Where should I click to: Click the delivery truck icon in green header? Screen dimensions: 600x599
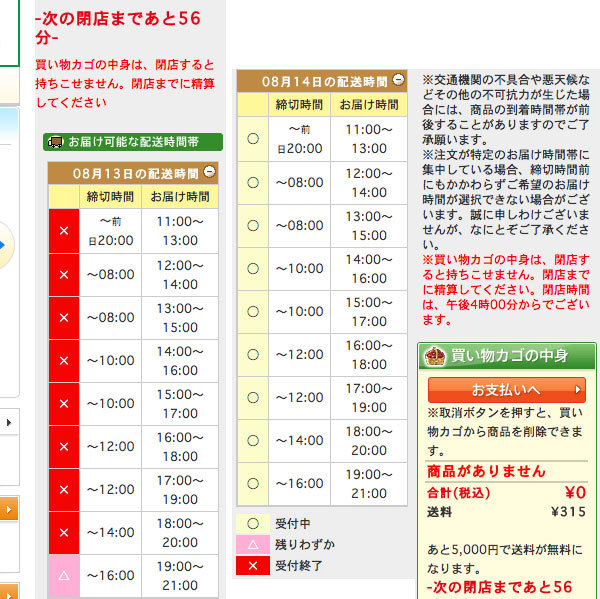[x=57, y=142]
